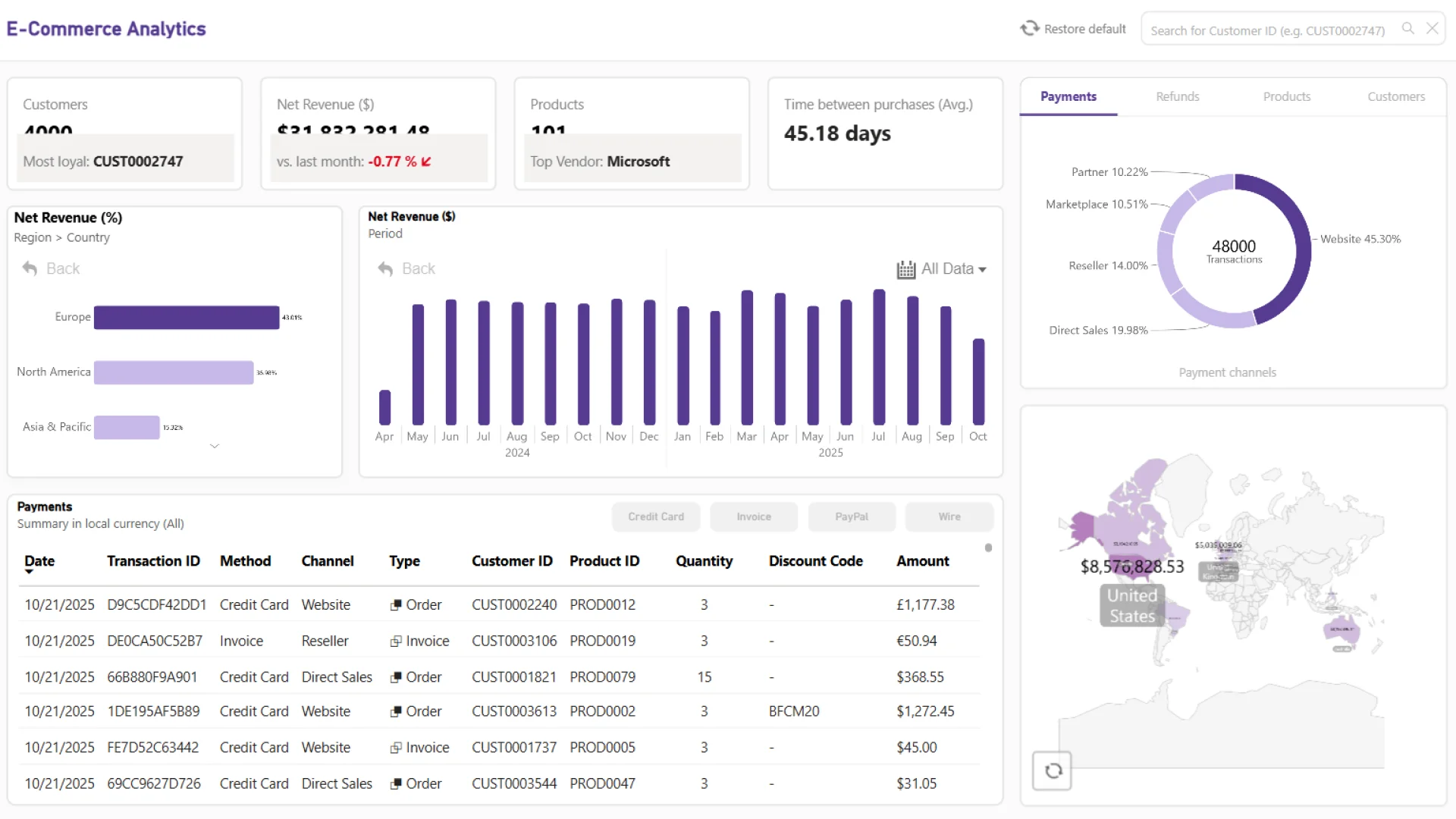Click the Europe revenue bar
The image size is (1456, 819).
point(187,317)
